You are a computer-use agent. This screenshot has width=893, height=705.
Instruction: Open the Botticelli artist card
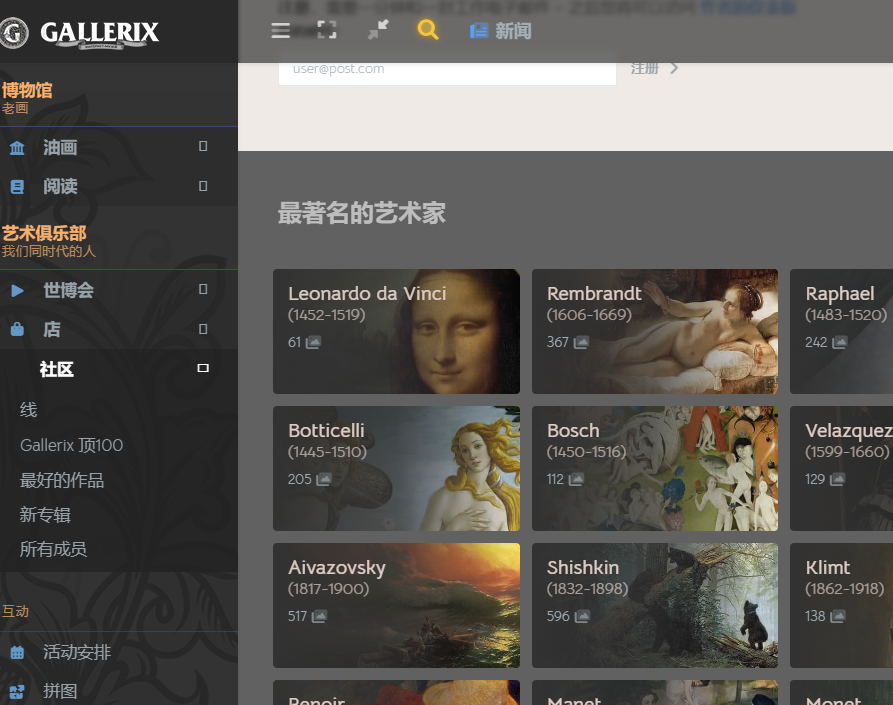[396, 469]
